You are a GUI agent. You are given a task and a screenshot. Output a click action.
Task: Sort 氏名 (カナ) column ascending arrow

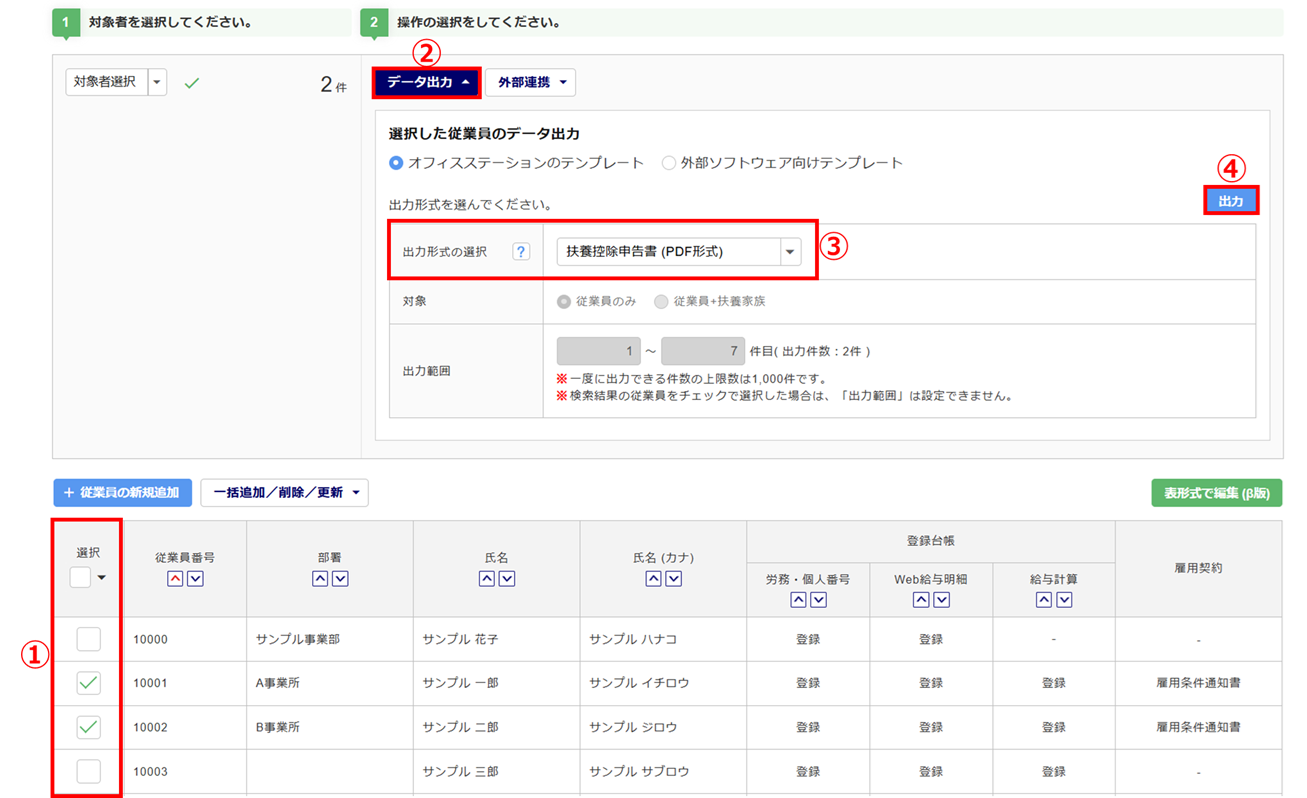(653, 579)
